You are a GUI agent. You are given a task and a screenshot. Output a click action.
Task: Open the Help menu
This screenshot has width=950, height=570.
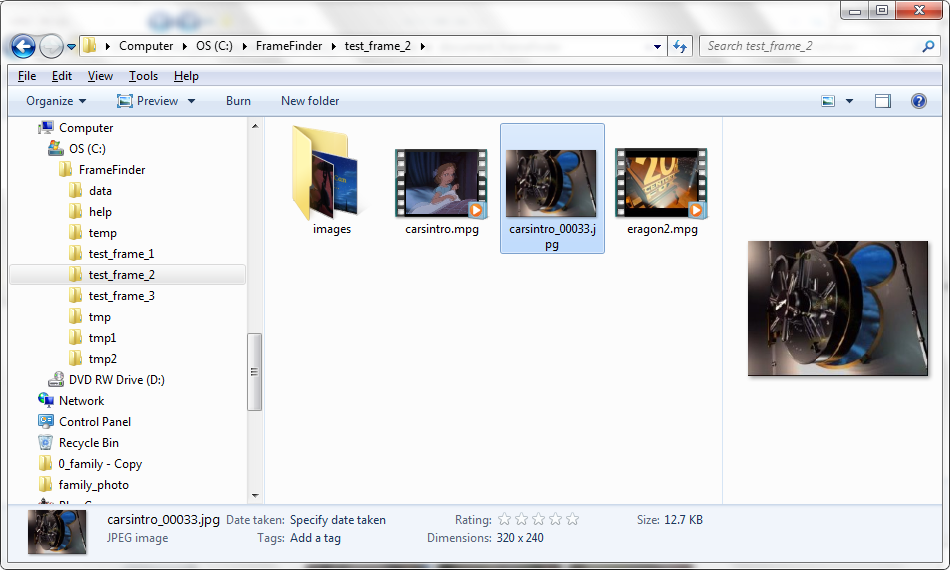coord(186,76)
